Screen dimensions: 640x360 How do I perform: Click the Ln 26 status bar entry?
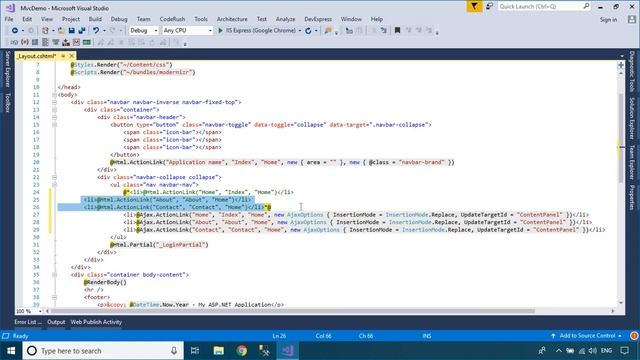279,336
